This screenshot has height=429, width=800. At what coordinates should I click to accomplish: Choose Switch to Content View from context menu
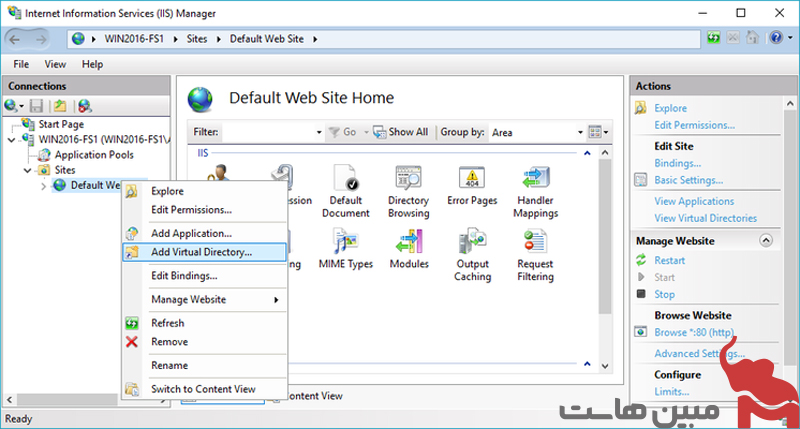(x=204, y=389)
